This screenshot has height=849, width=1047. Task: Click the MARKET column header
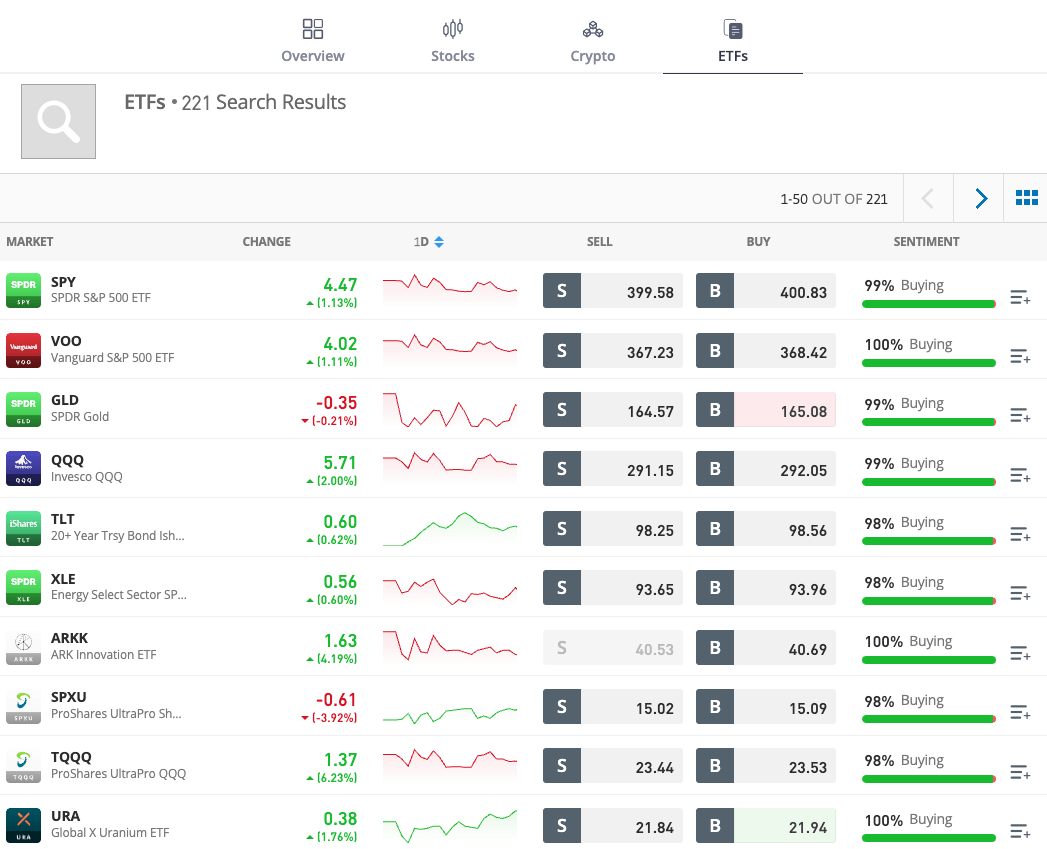coord(30,241)
